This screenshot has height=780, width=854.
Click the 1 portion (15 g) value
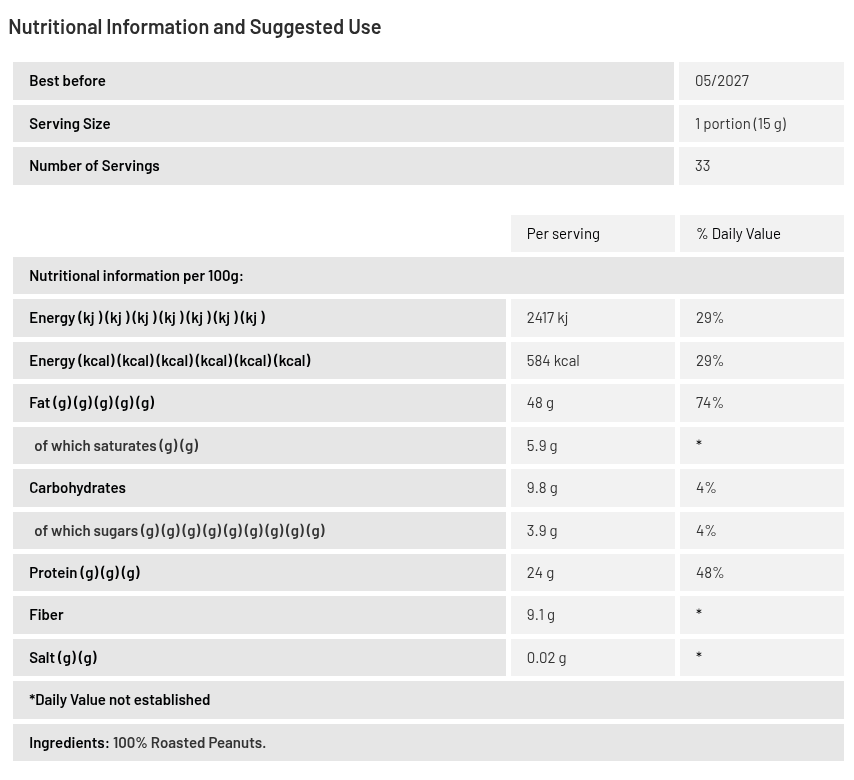point(741,124)
